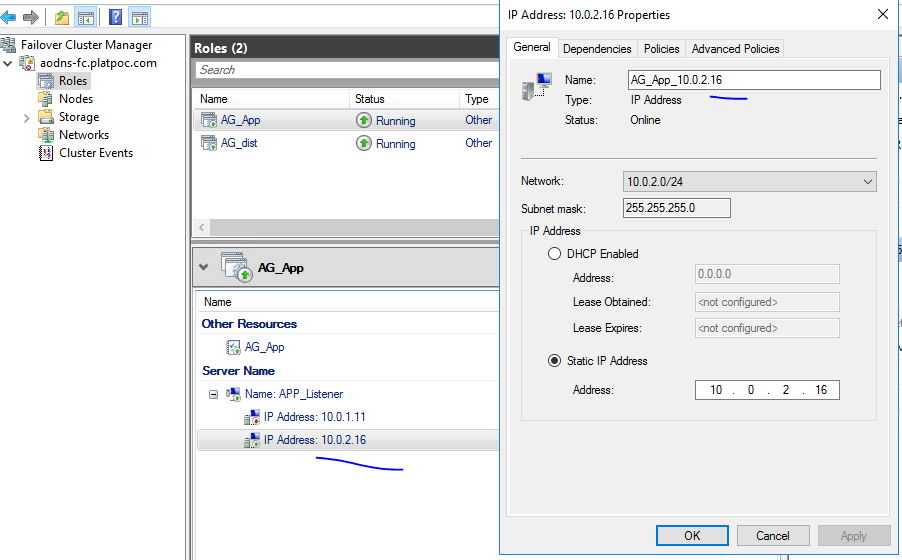Click the Roles node icon in tree

click(x=46, y=81)
